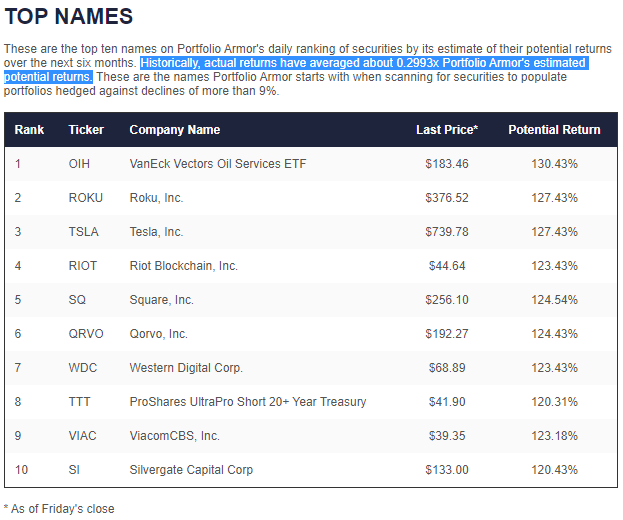
Task: Select the ROKU ticker cell
Action: (x=85, y=198)
